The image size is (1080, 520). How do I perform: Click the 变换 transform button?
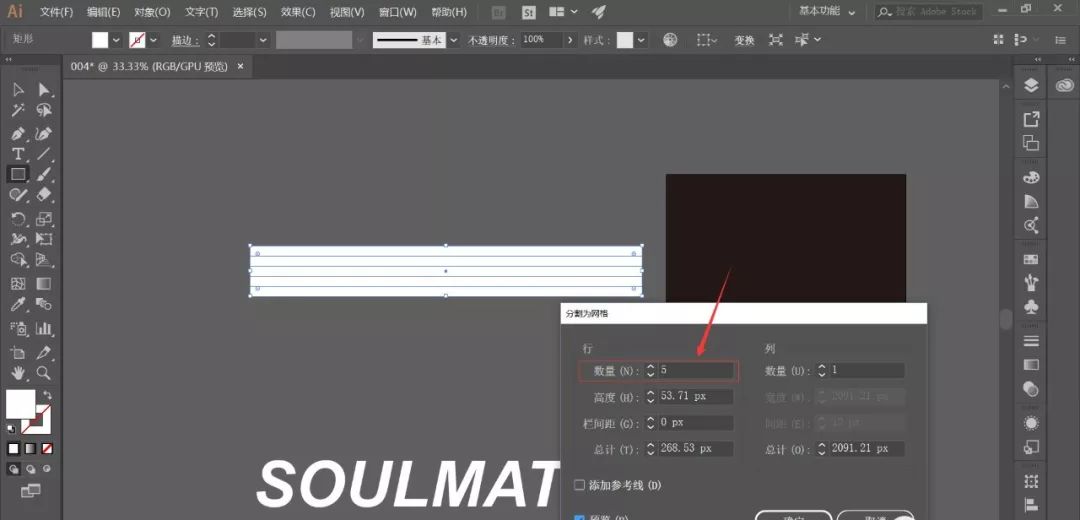(x=744, y=40)
